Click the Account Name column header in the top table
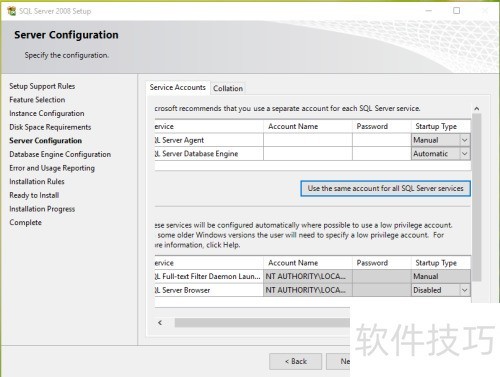The height and width of the screenshot is (377, 500). (x=308, y=126)
